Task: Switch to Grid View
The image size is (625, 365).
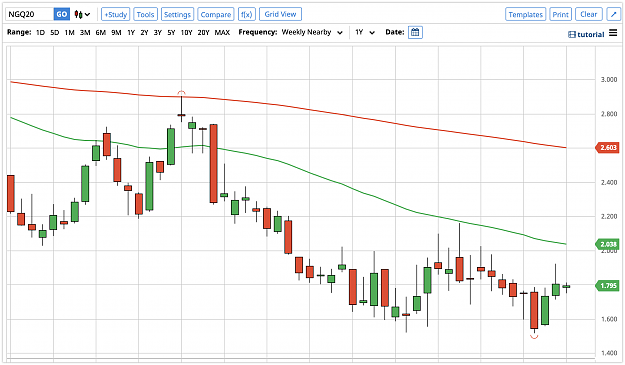Action: (x=280, y=14)
